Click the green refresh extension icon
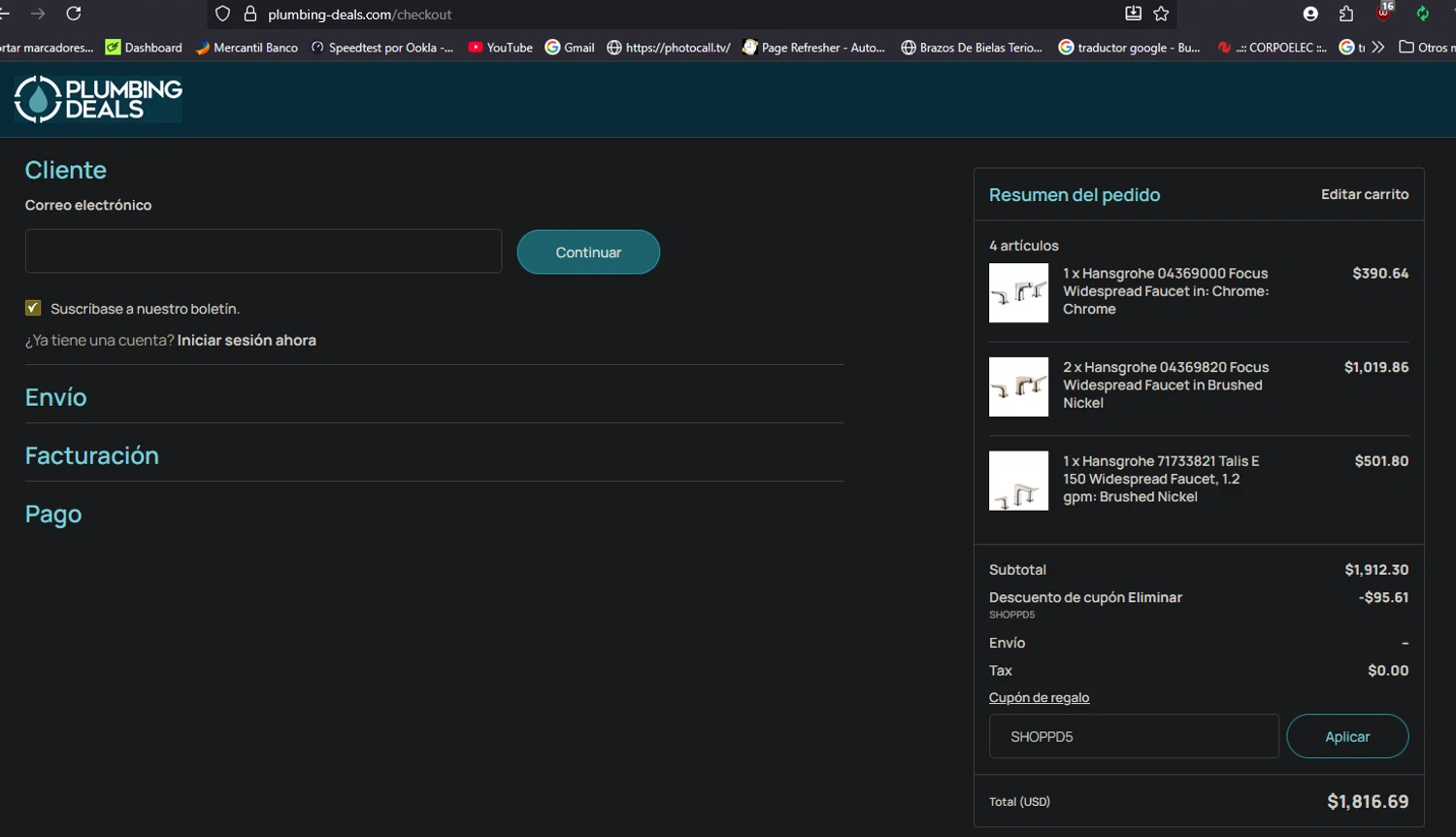The height and width of the screenshot is (837, 1456). 1422,14
